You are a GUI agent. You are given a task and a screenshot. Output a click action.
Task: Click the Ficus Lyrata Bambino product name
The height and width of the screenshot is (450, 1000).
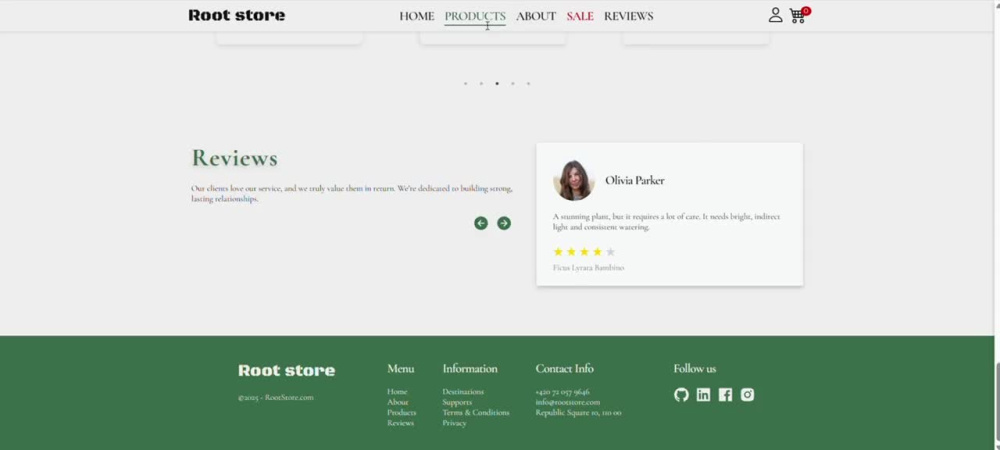pyautogui.click(x=589, y=268)
